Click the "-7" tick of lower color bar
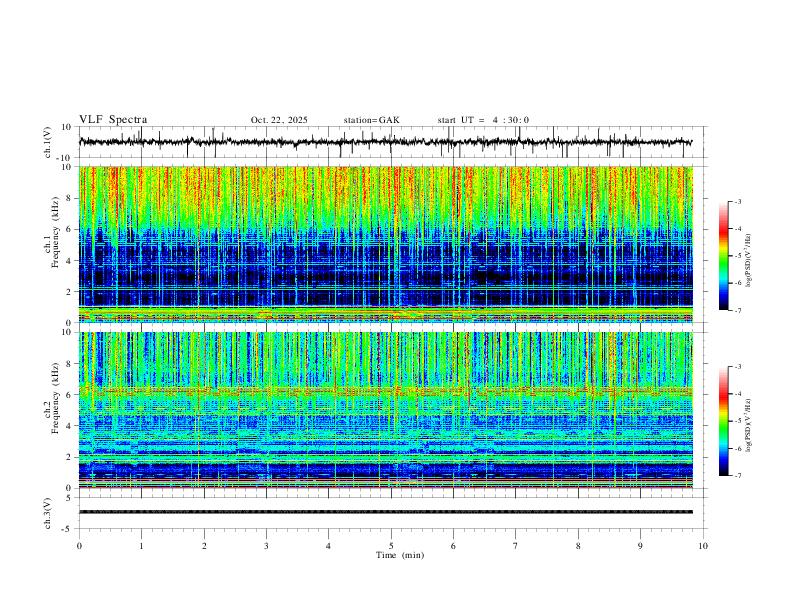 coord(737,475)
